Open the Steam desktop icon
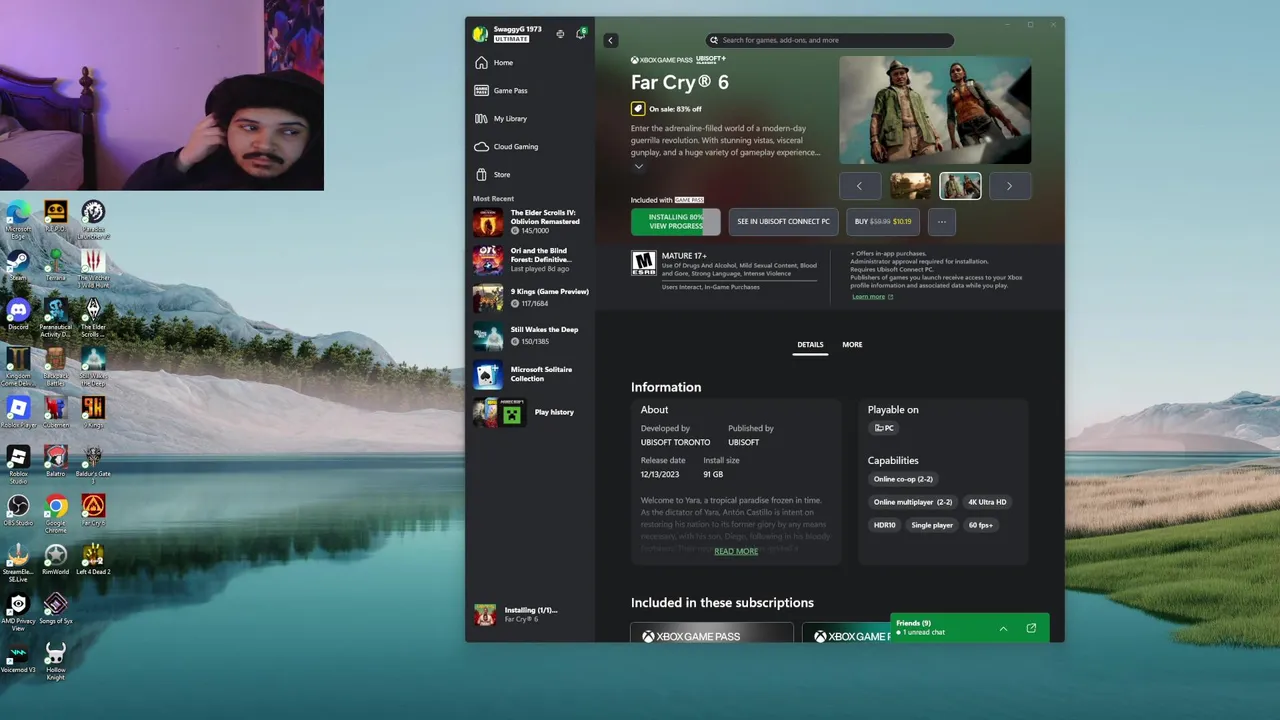Screen dimensions: 1280x720 (x=17, y=266)
